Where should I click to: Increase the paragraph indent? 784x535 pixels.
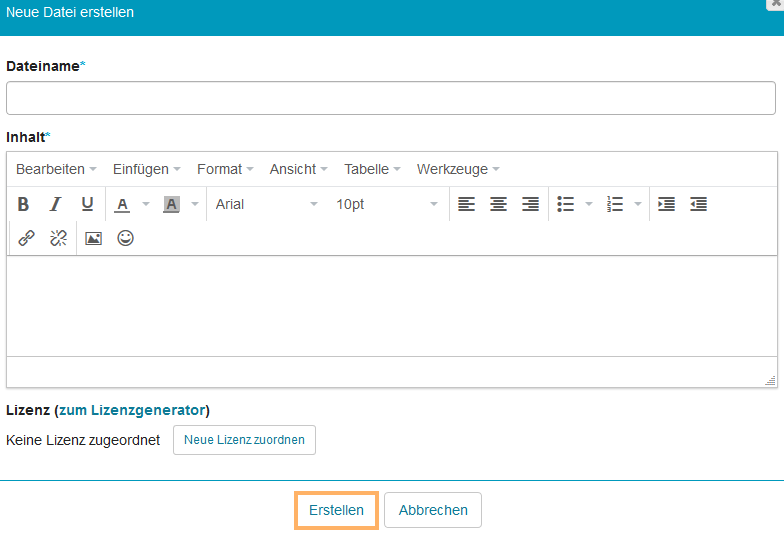coord(666,204)
